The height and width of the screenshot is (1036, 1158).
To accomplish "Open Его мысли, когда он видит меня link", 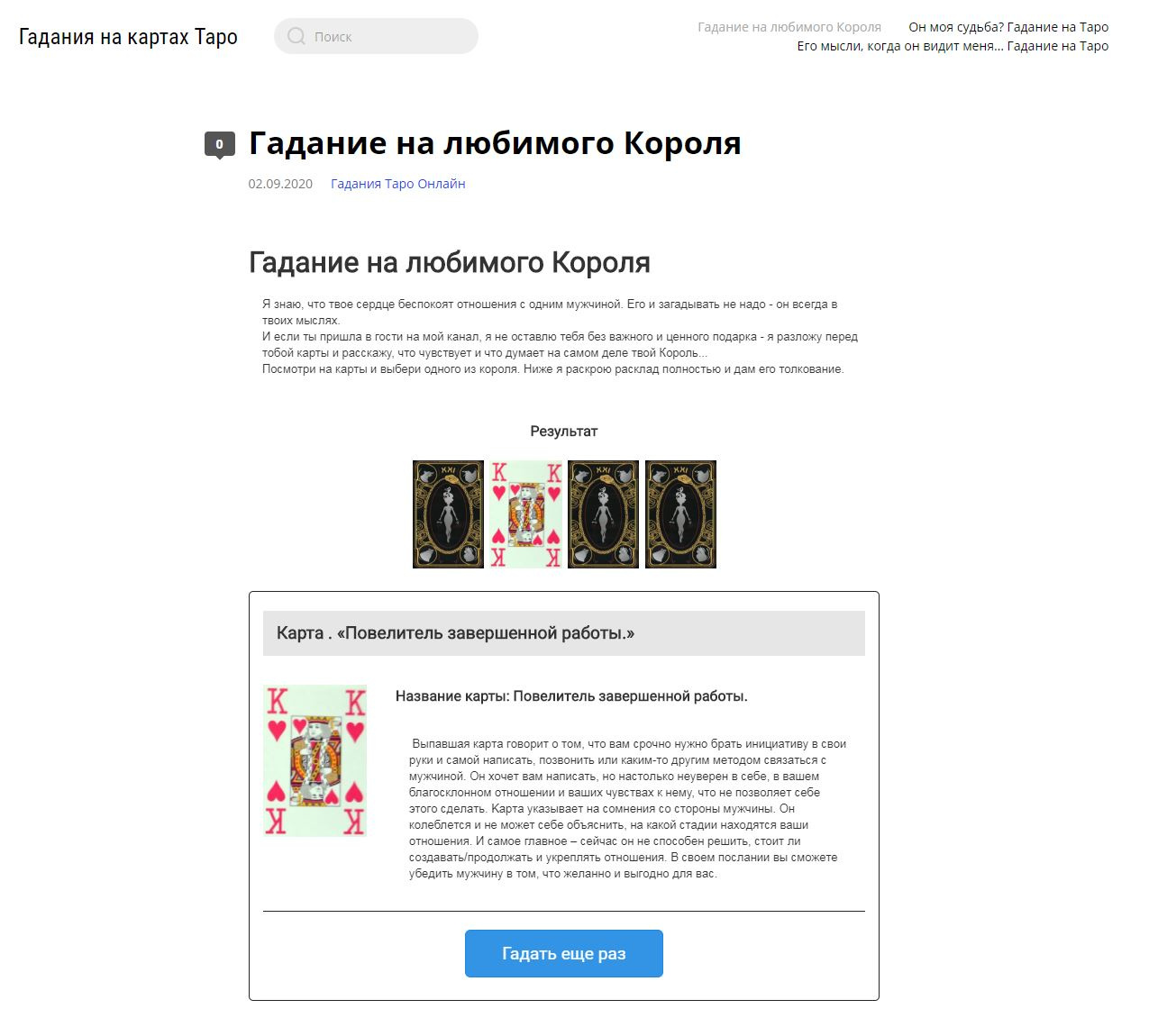I will pyautogui.click(x=953, y=46).
